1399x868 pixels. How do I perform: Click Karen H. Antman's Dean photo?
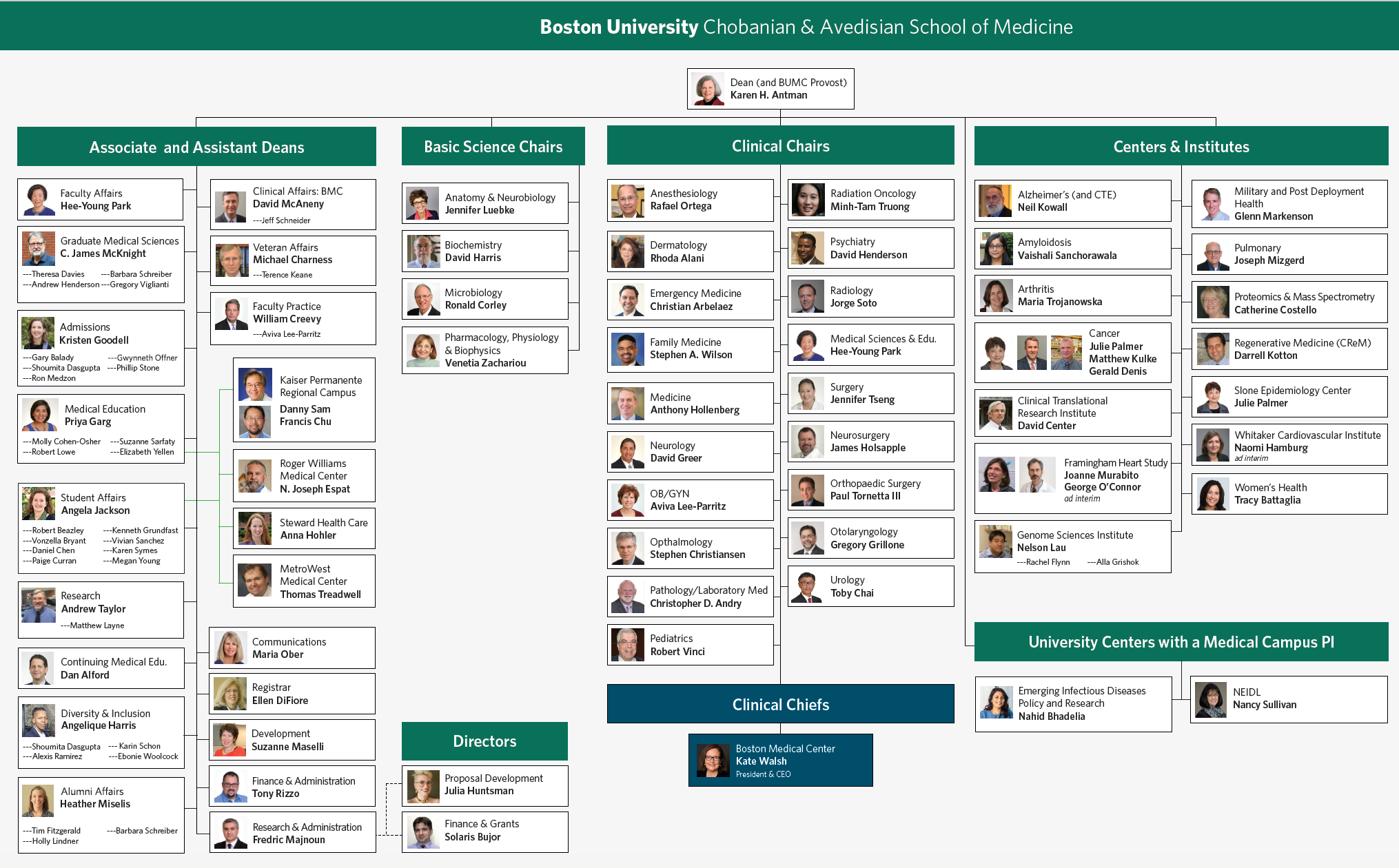pos(708,89)
